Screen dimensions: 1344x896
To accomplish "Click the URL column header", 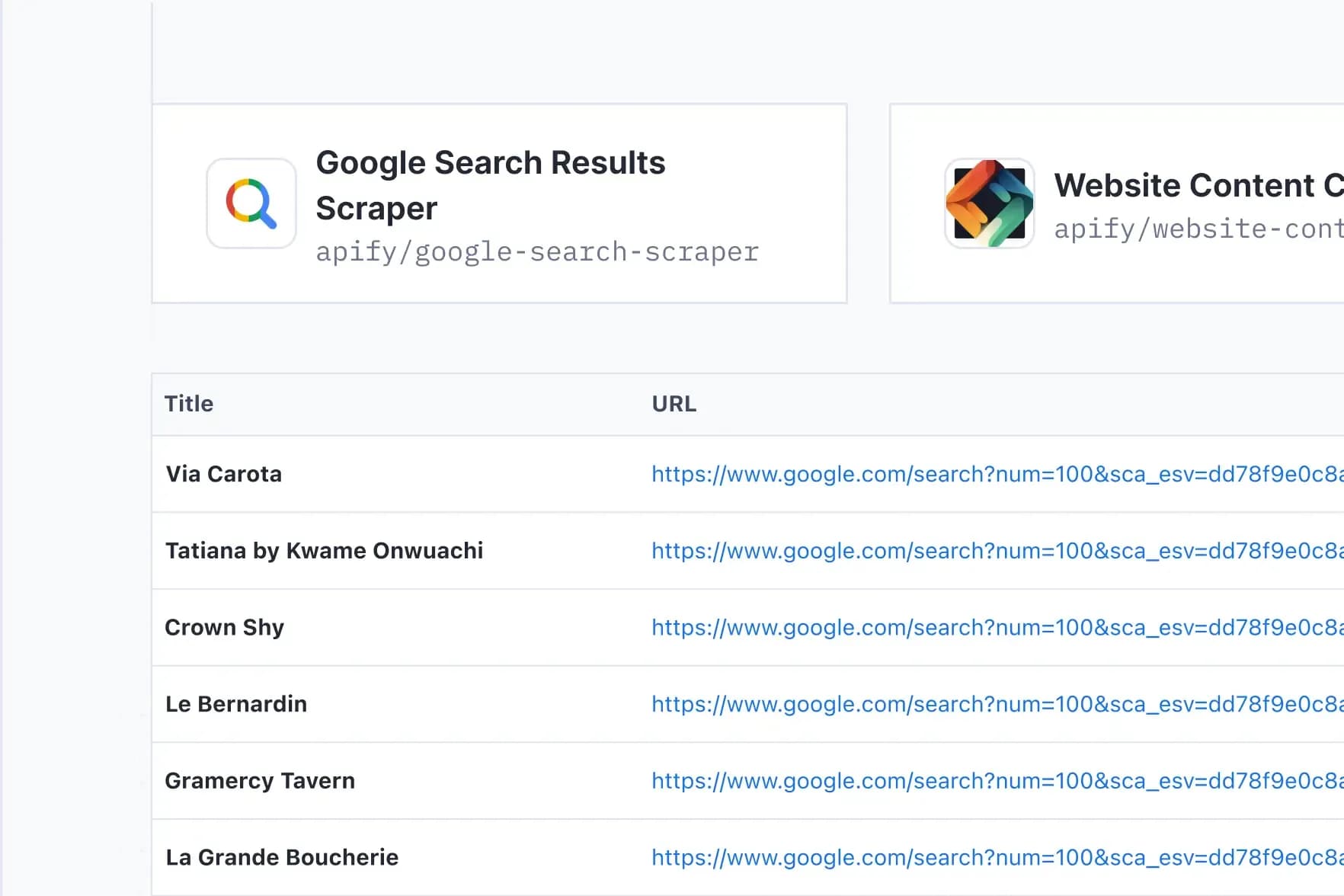I will pos(674,404).
